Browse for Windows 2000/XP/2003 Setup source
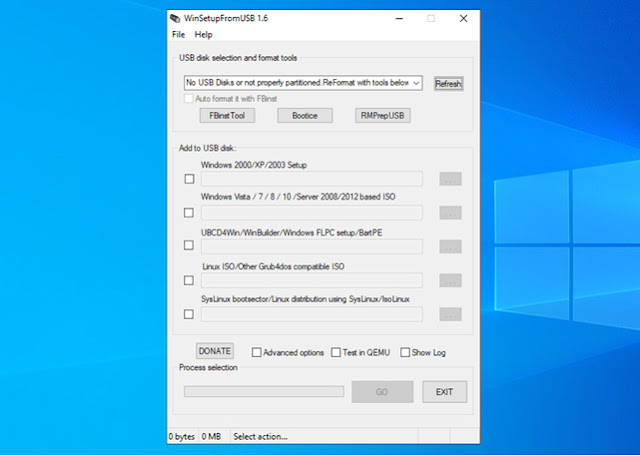The height and width of the screenshot is (456, 640). (x=450, y=179)
